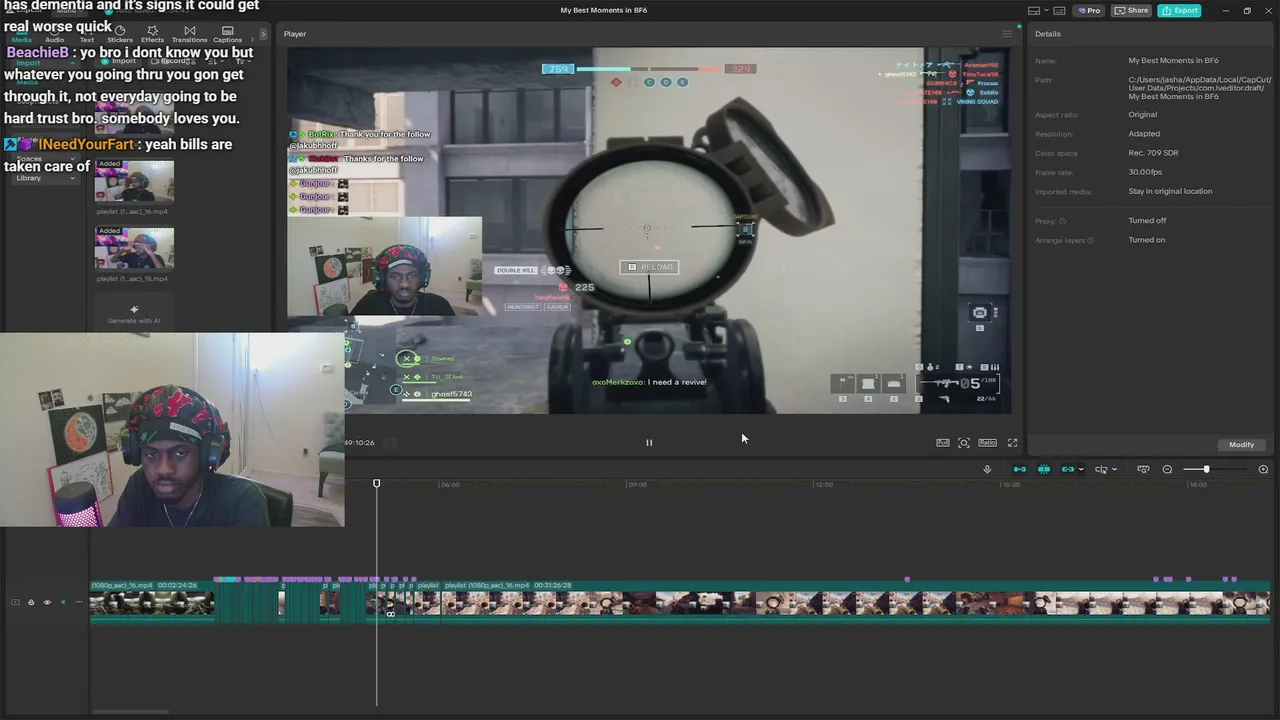Toggle the track lock icon
This screenshot has height=720, width=1280.
(x=31, y=602)
